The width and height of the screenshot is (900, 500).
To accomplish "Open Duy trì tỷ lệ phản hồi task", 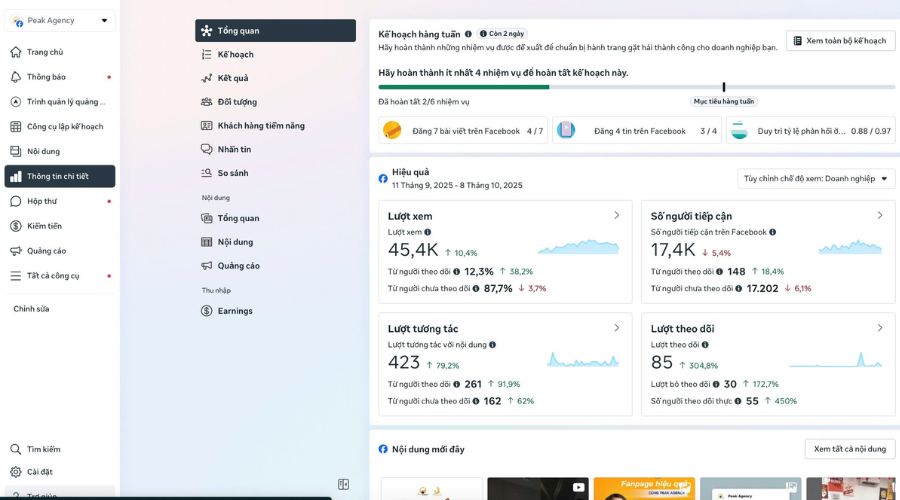I will tap(810, 131).
